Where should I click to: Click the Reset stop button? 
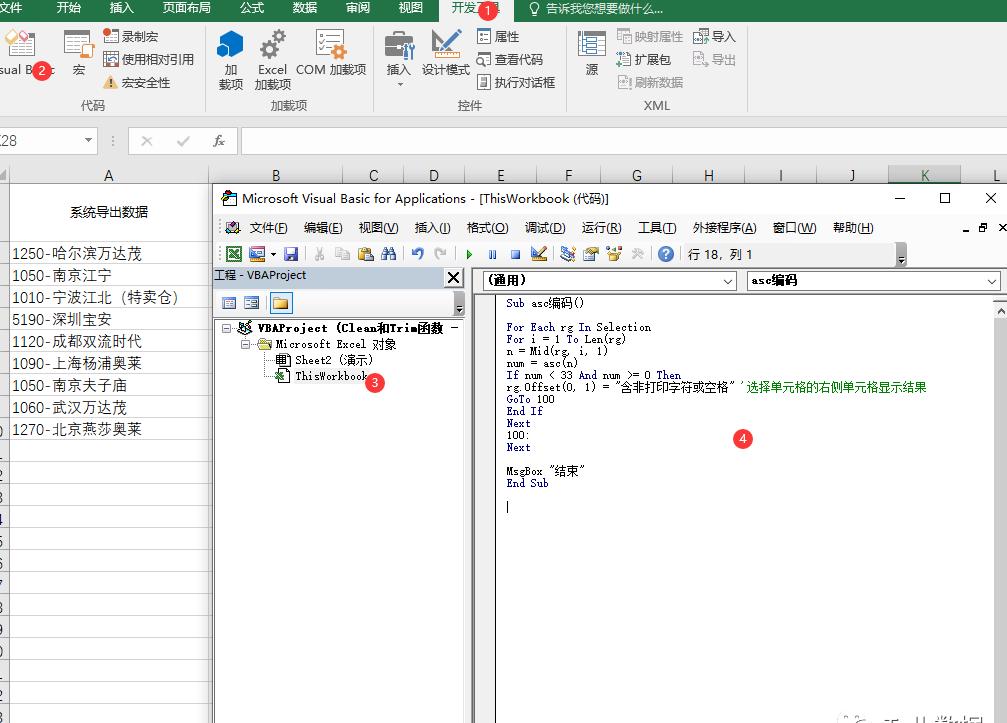(515, 254)
